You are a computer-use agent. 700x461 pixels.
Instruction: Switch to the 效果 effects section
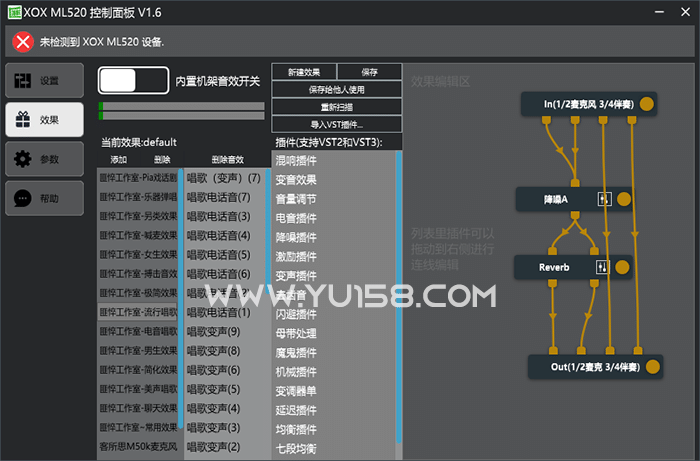pos(44,120)
